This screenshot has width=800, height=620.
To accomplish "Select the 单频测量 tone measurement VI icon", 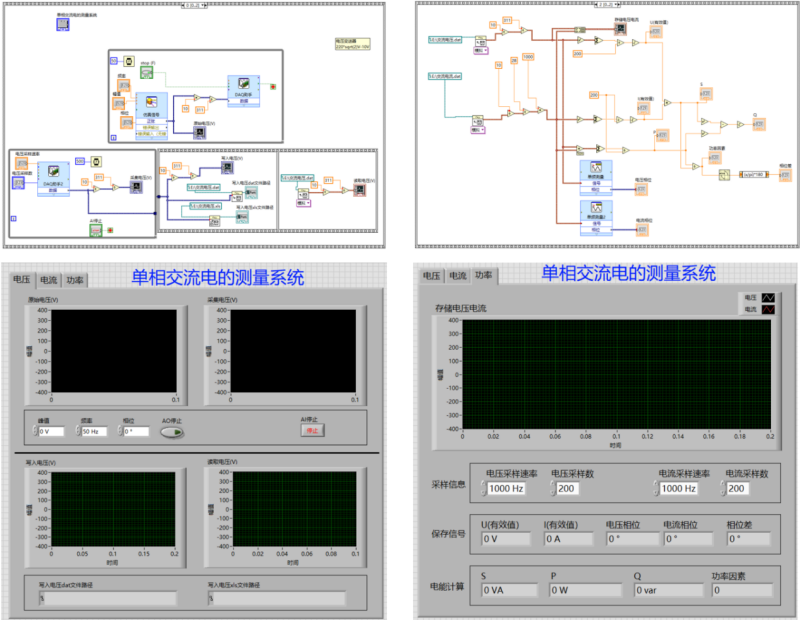I will [x=596, y=171].
